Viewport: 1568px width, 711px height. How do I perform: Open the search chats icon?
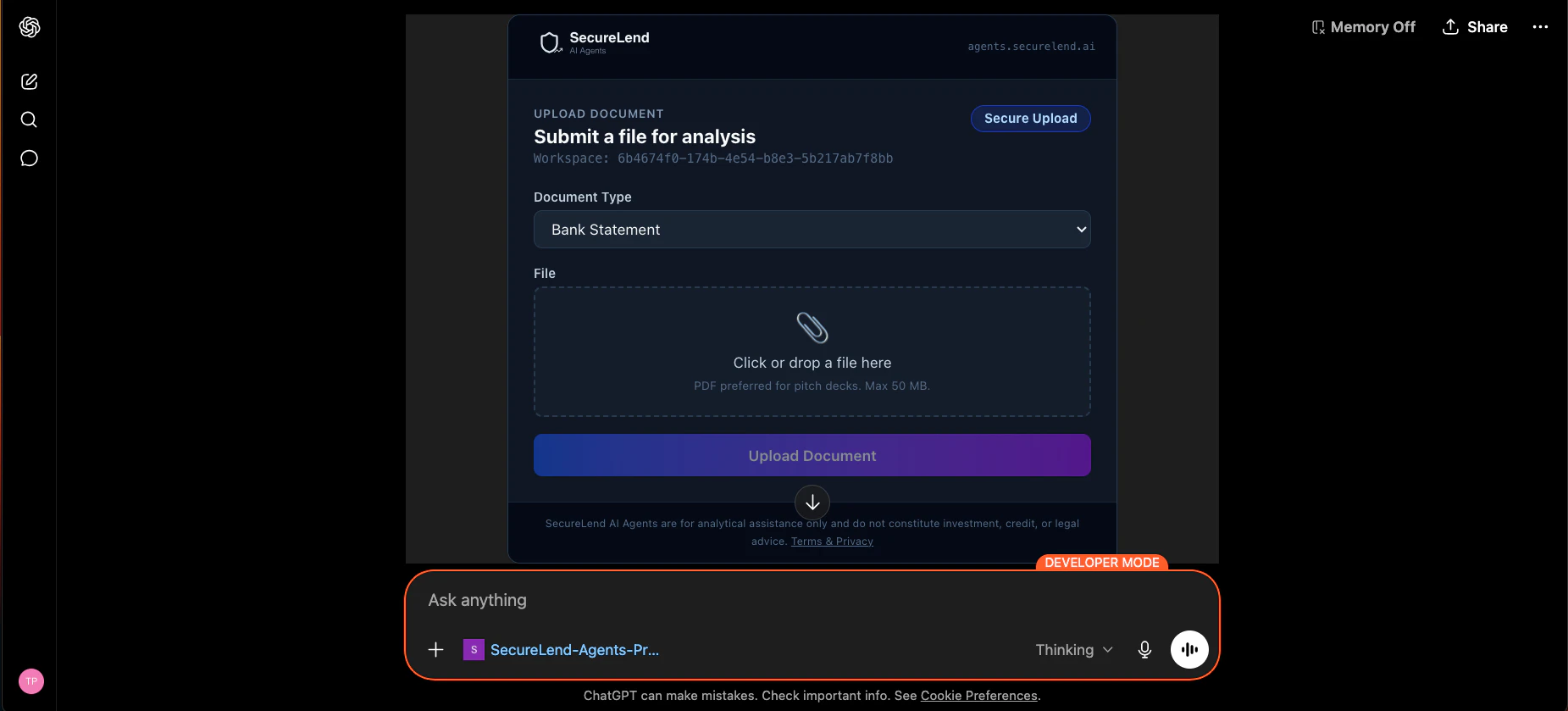coord(29,119)
